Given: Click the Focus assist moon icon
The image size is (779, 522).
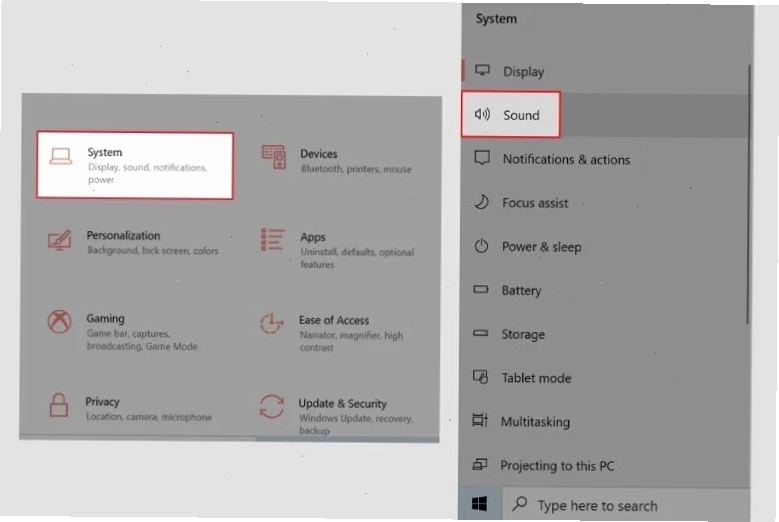Looking at the screenshot, I should point(481,202).
